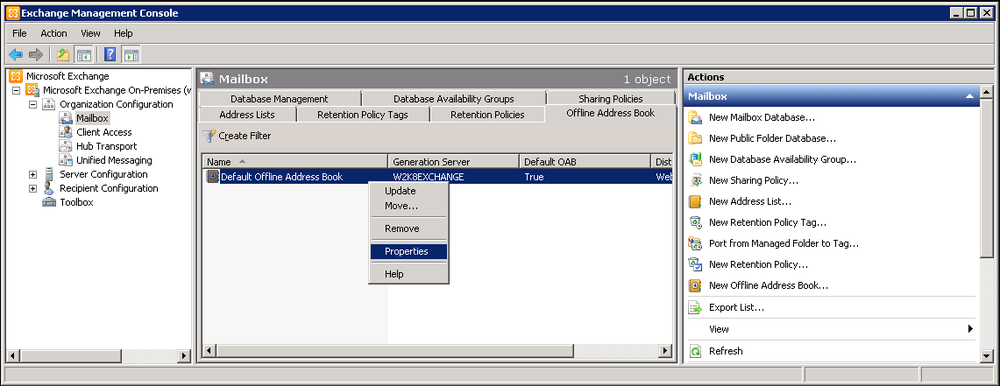Open the Help menu in menu bar

coord(123,33)
